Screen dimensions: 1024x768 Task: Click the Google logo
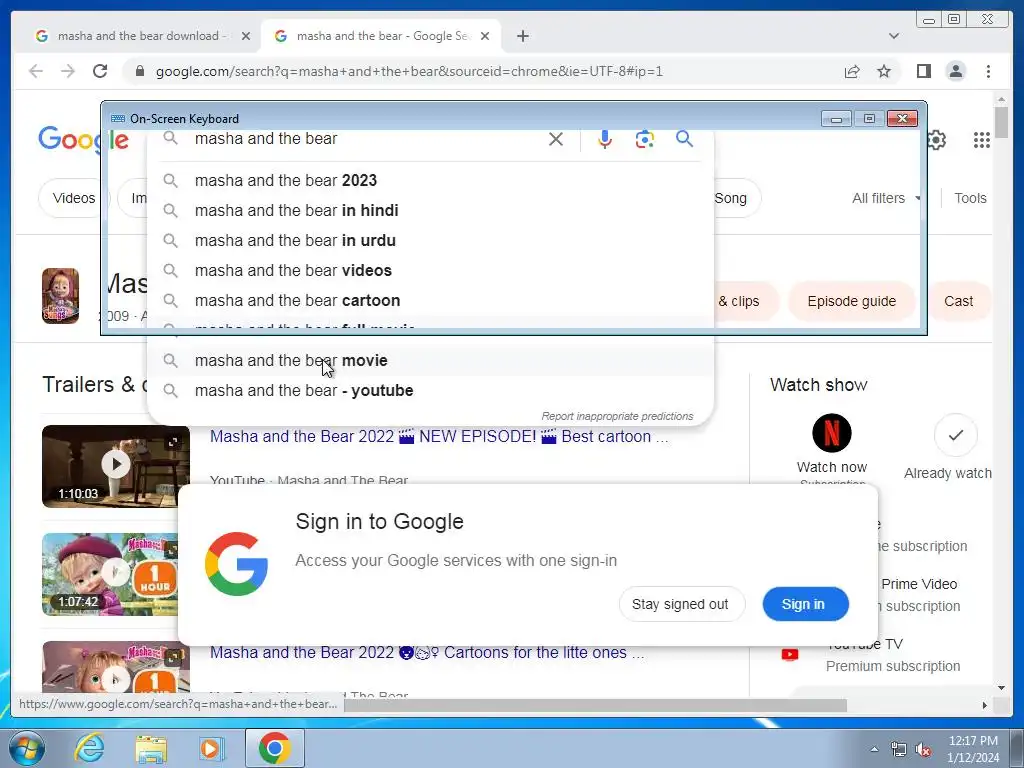pos(82,139)
